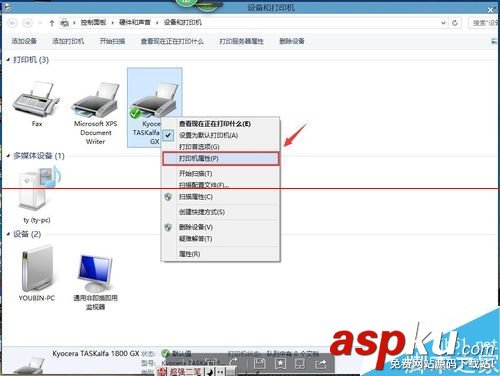500x376 pixels.
Task: Toggle 设置为默认打印机(A) in context menu
Action: point(220,135)
